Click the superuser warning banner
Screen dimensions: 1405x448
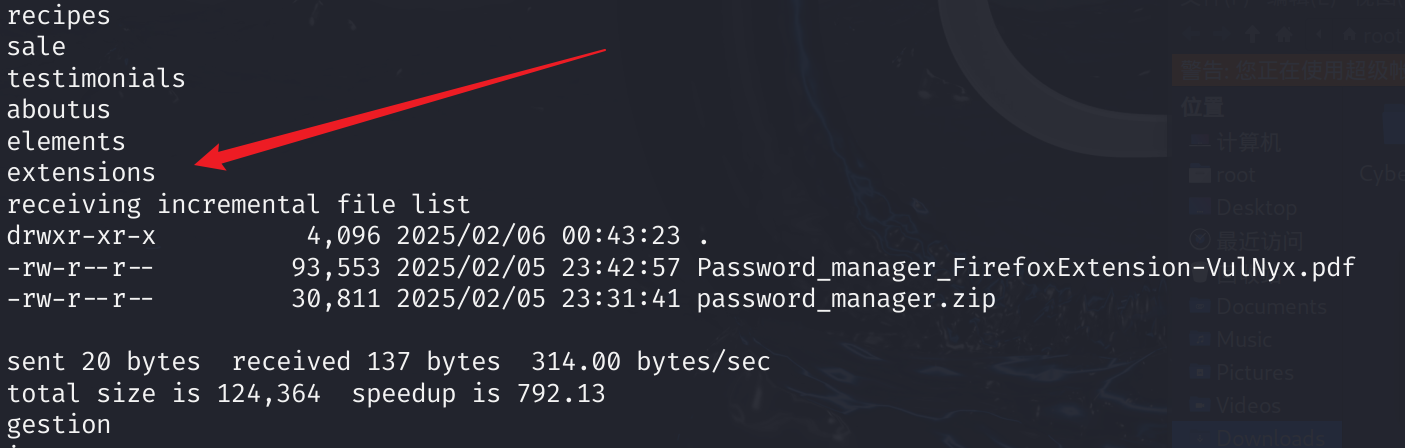pos(1288,71)
